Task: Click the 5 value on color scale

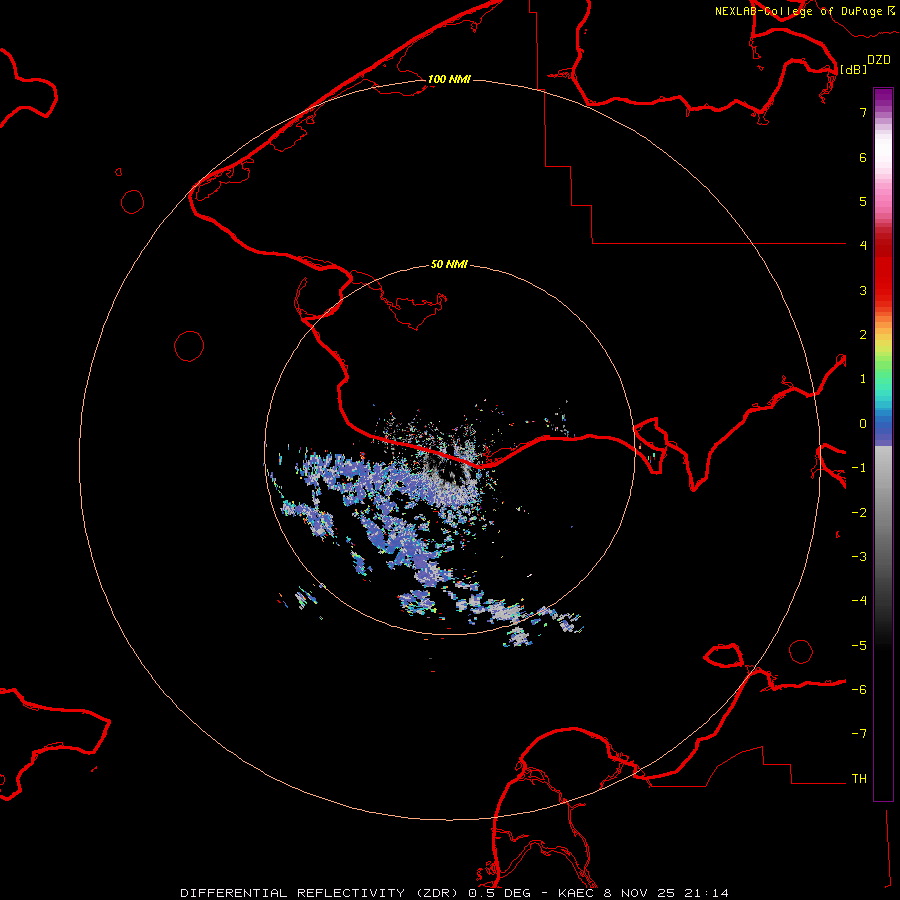Action: tap(863, 201)
